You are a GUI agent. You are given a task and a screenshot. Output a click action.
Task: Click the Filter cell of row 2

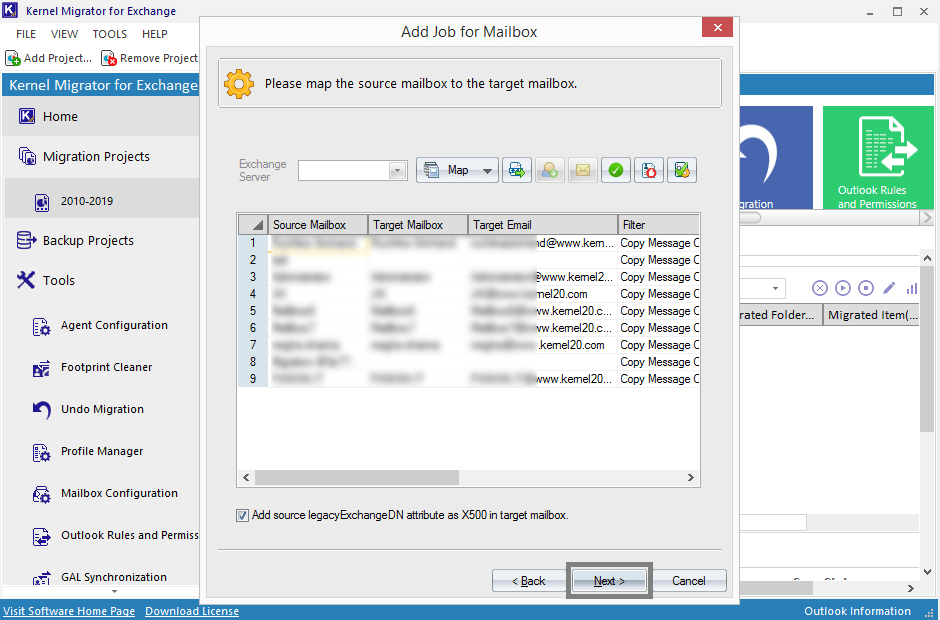click(x=658, y=260)
